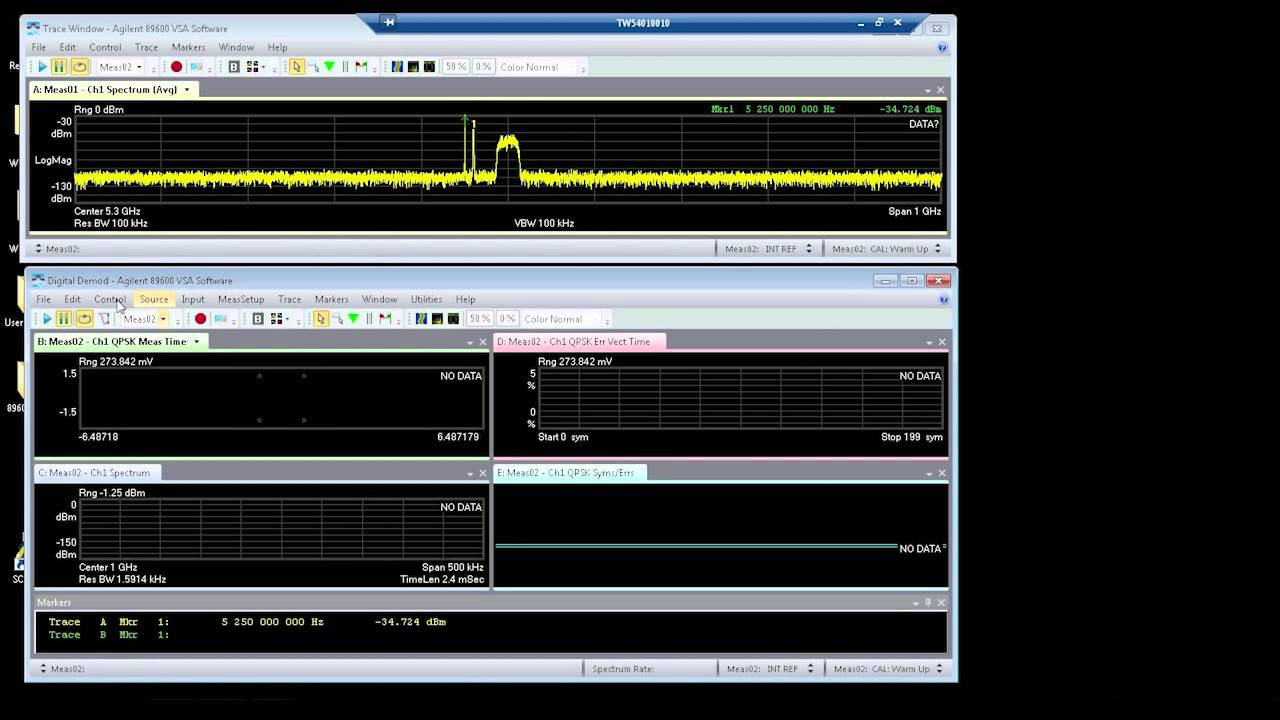
Task: Open Control menu in Trace Window
Action: [105, 47]
